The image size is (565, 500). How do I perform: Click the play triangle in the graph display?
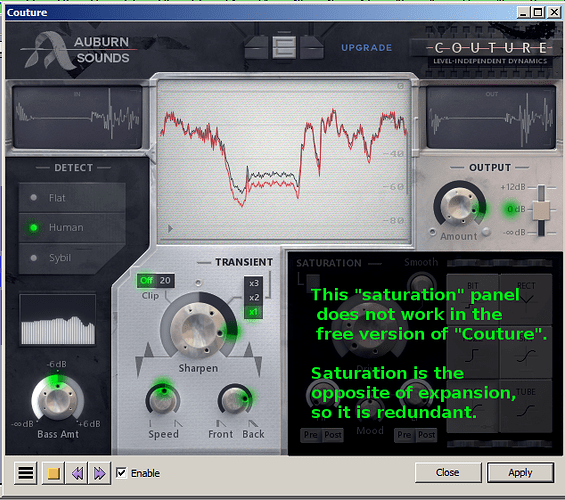pyautogui.click(x=170, y=228)
